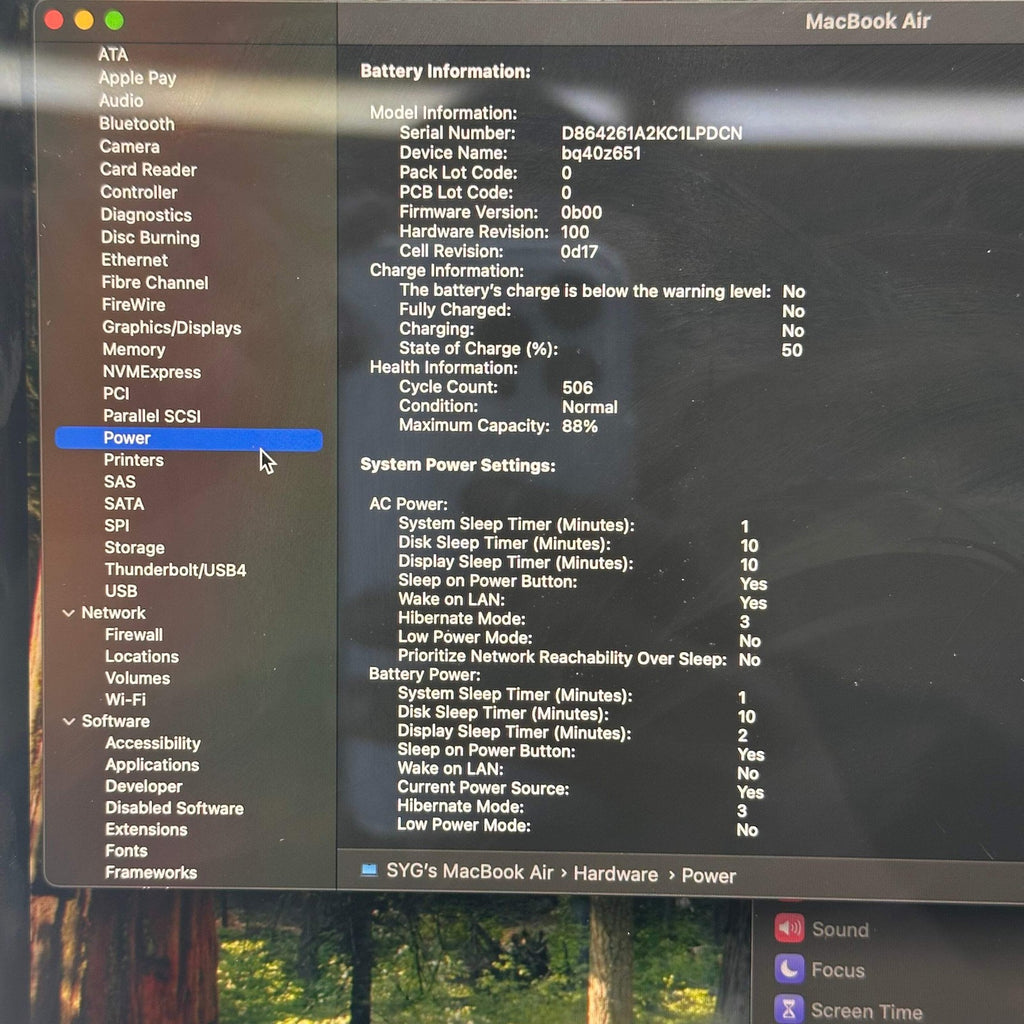Collapse the Software section chevron
The image size is (1024, 1024).
point(69,721)
